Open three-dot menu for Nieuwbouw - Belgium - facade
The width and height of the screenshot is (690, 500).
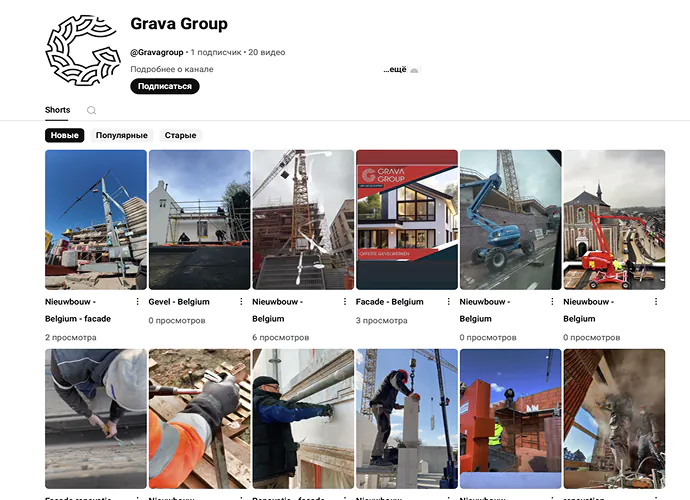point(137,301)
